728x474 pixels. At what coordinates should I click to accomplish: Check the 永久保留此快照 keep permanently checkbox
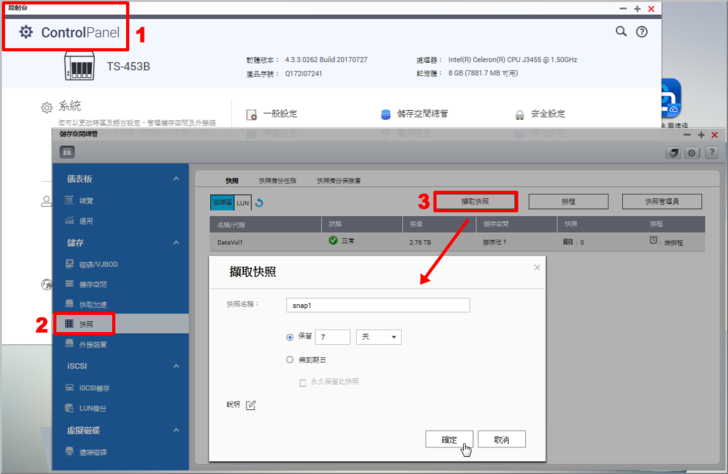pyautogui.click(x=303, y=383)
